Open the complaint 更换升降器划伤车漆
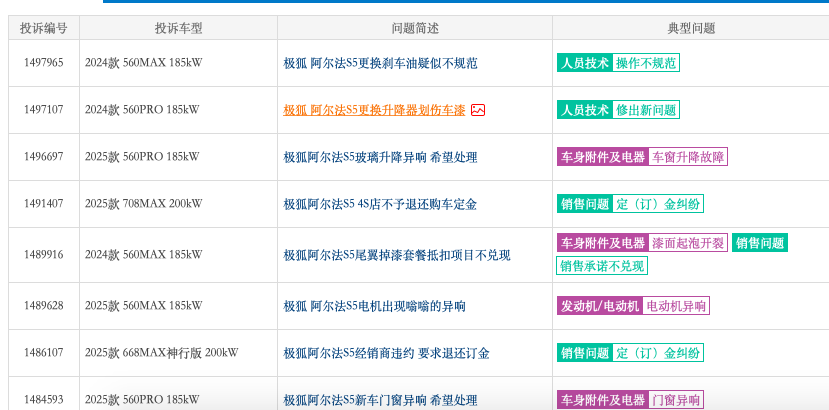The height and width of the screenshot is (410, 829). pyautogui.click(x=374, y=110)
